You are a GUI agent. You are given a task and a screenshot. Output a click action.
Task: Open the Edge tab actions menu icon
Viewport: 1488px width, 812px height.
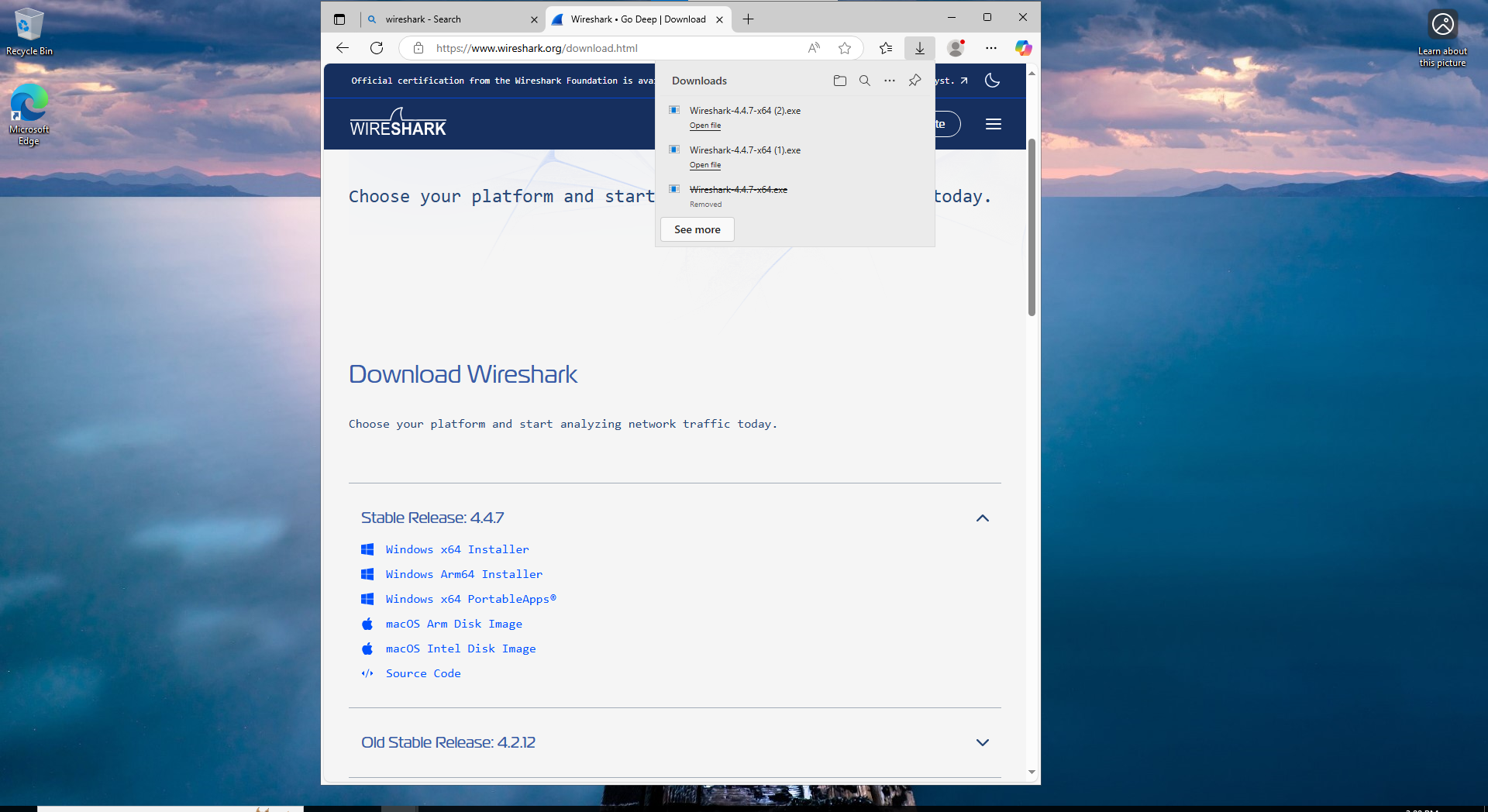[339, 19]
